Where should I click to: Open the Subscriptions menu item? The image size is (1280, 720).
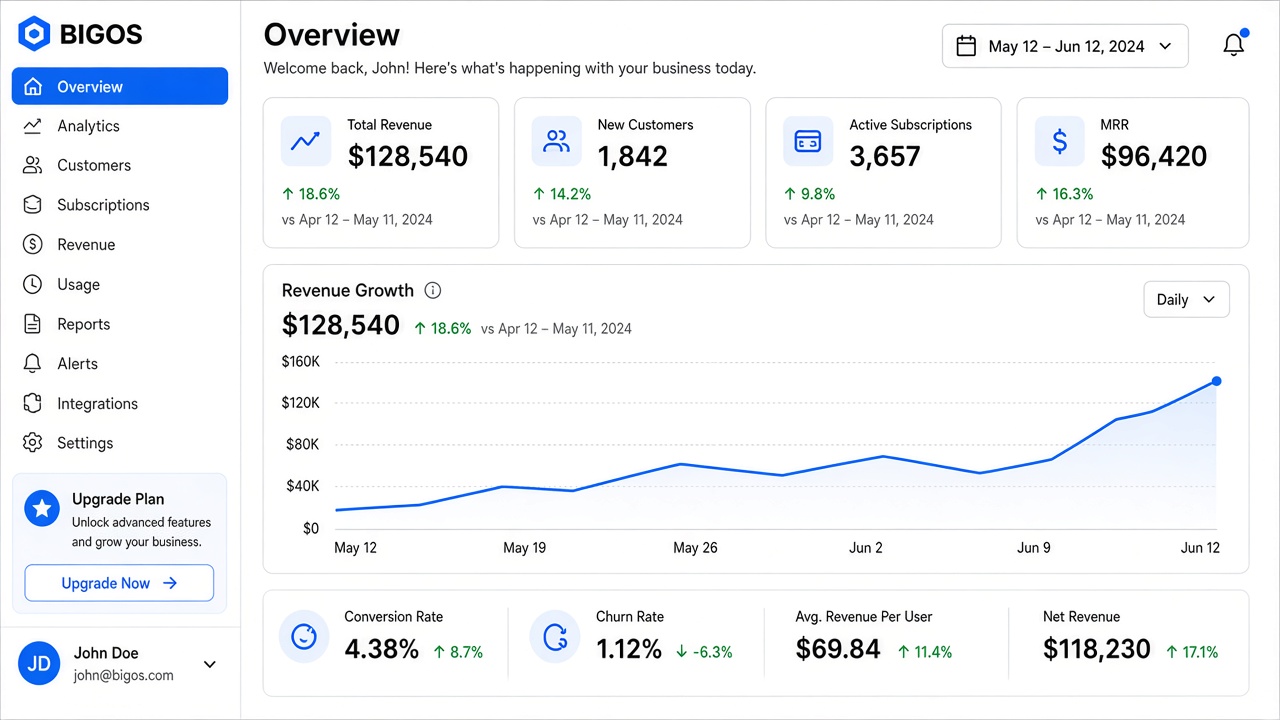[x=120, y=205]
